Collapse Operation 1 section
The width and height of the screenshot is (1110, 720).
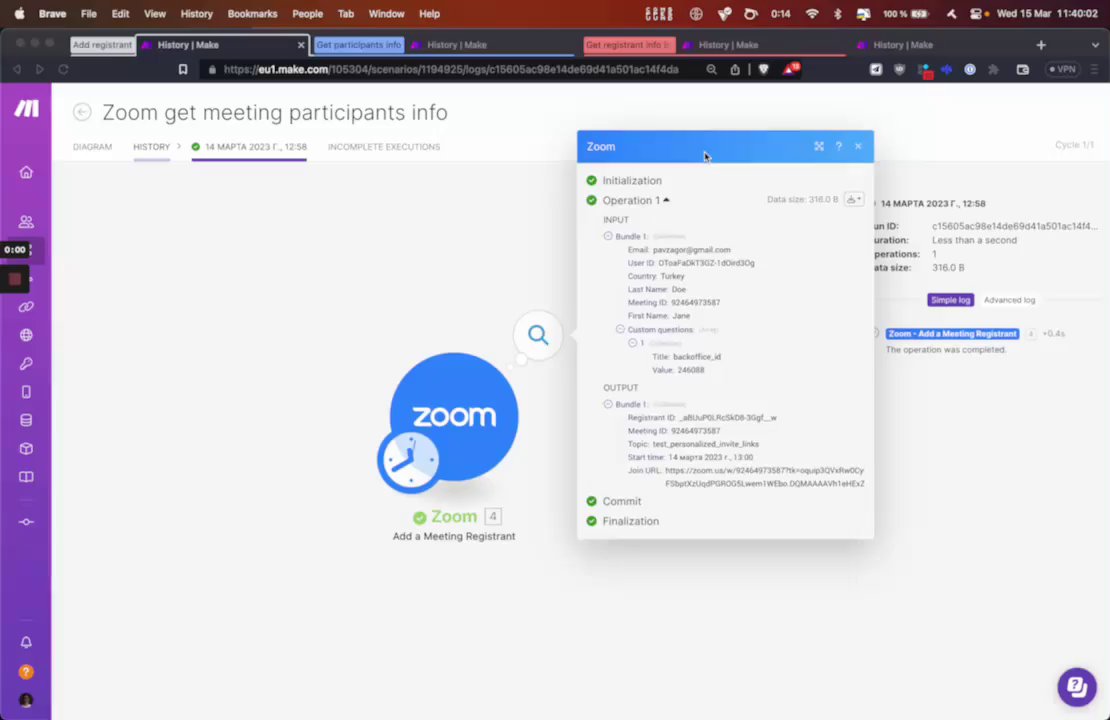(x=636, y=200)
